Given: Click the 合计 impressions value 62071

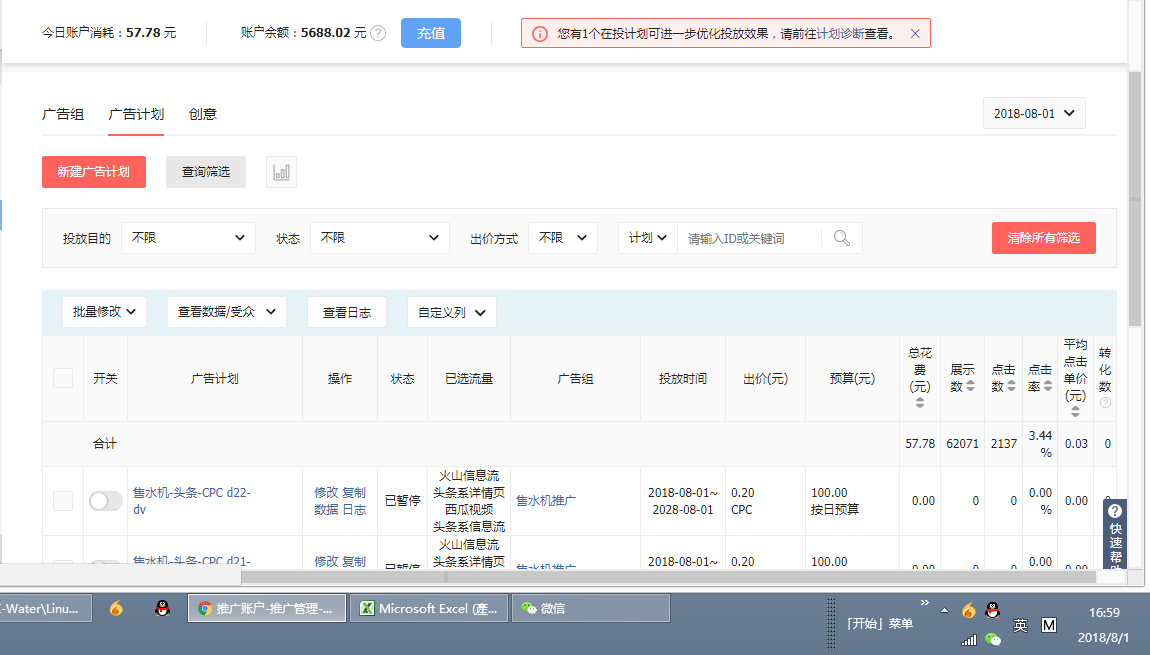Looking at the screenshot, I should [962, 444].
